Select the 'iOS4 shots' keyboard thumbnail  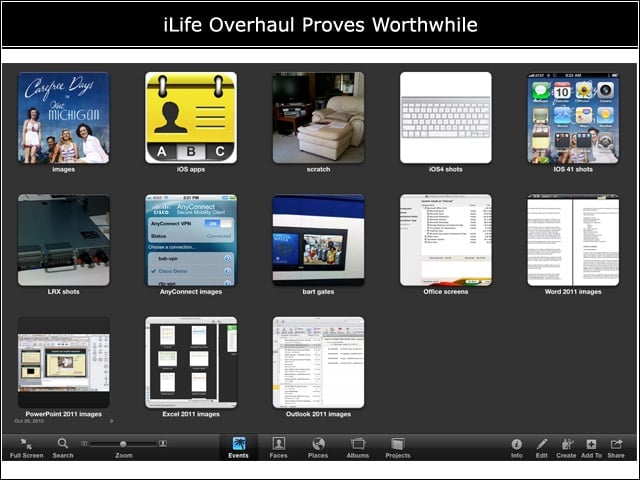pyautogui.click(x=446, y=118)
